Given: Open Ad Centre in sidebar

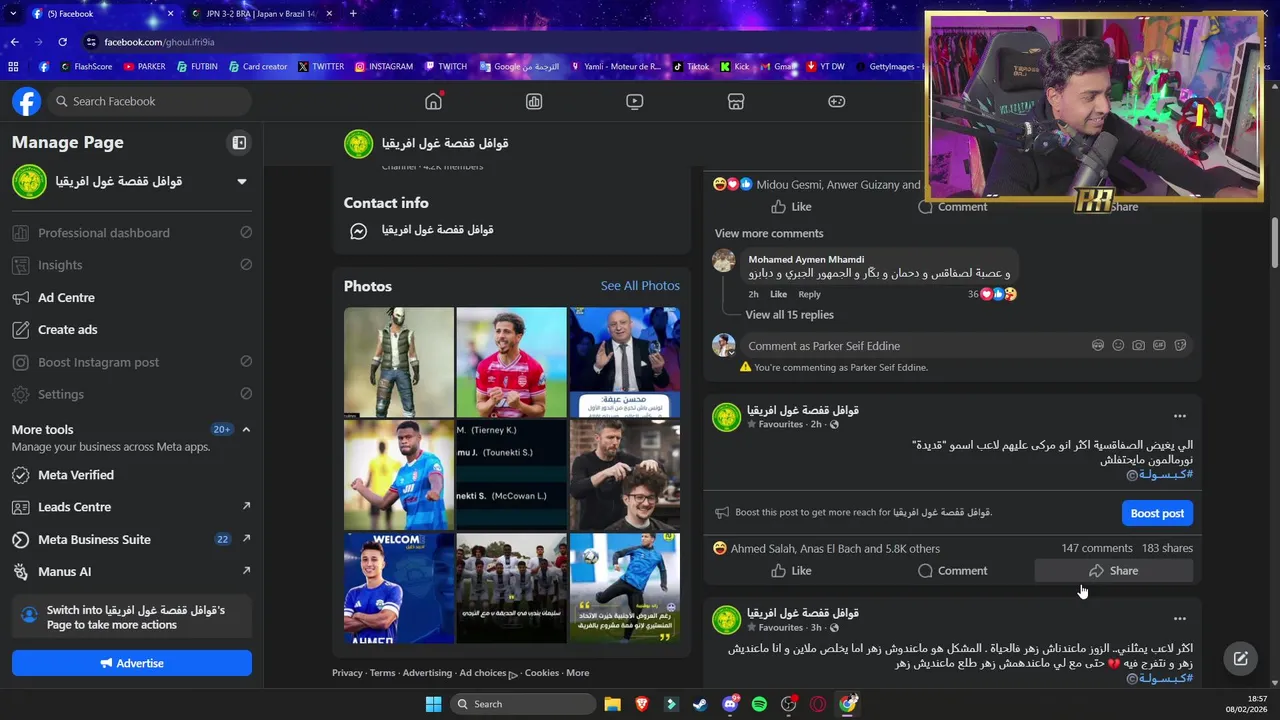Looking at the screenshot, I should click(132, 297).
